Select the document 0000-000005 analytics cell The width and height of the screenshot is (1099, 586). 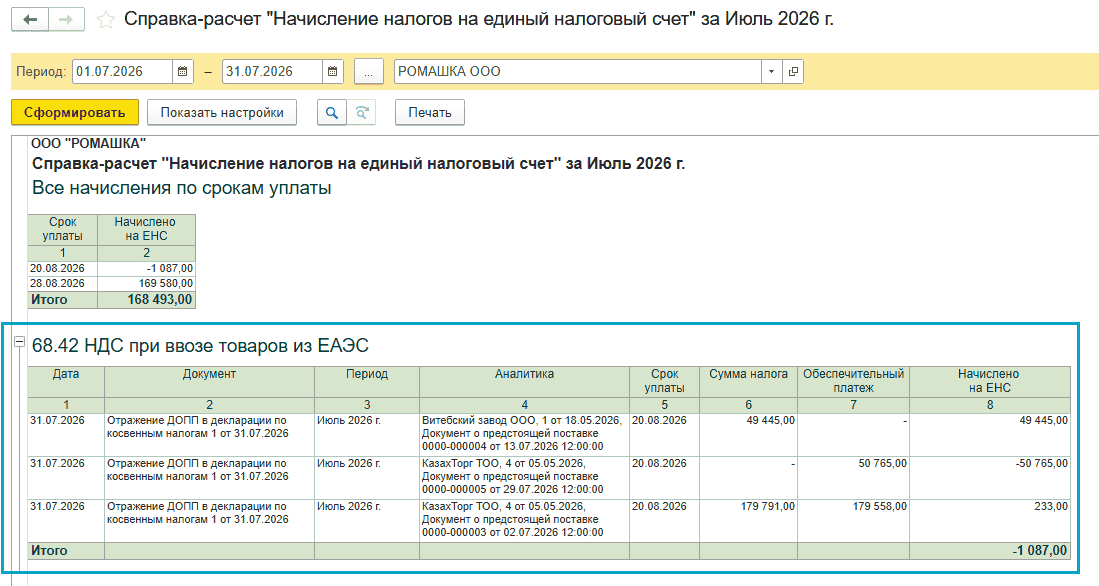tap(524, 477)
